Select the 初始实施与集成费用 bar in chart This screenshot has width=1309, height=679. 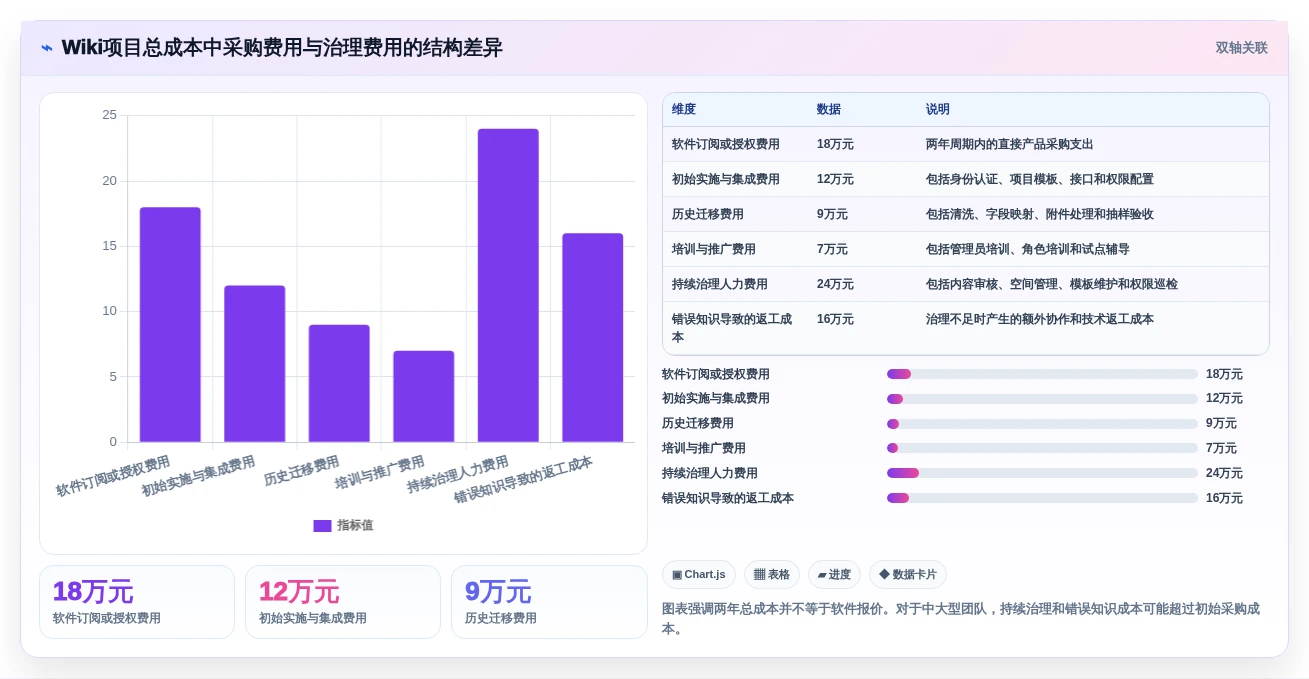tap(254, 364)
